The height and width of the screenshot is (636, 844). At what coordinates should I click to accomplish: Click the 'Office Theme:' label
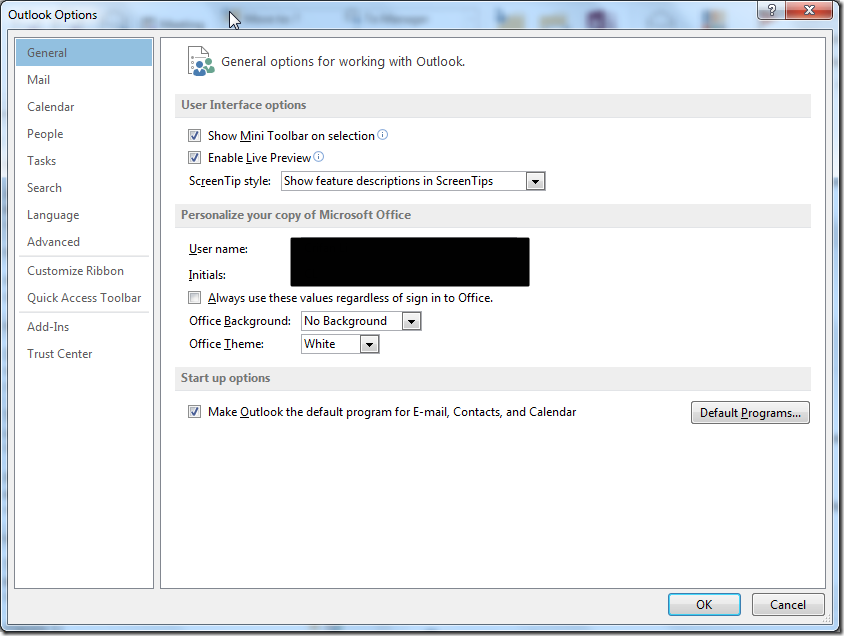(x=226, y=344)
